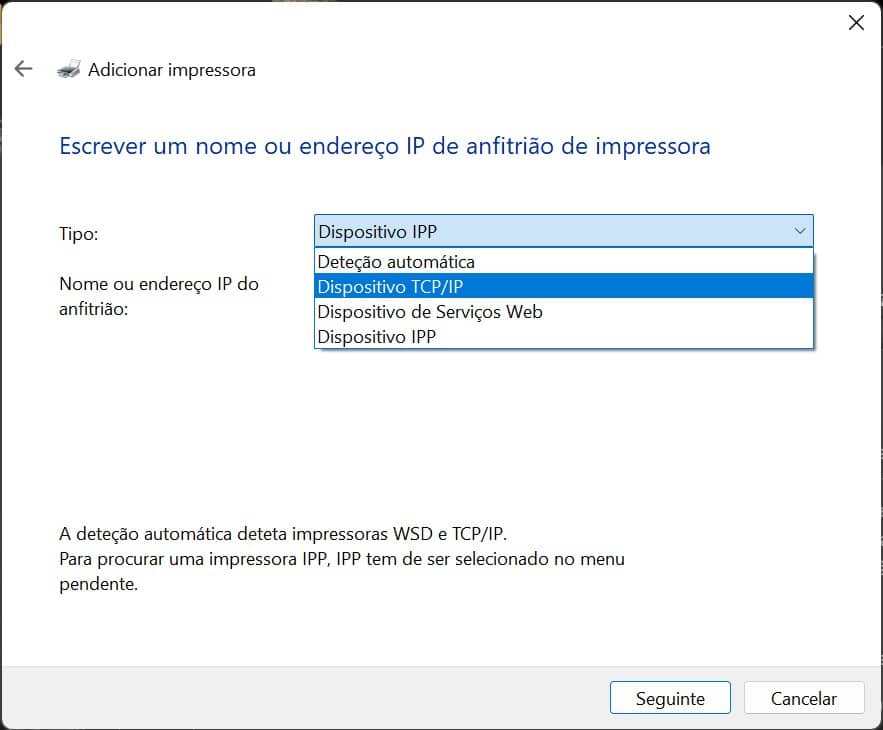
Task: Click the back arrow icon
Action: coord(23,69)
